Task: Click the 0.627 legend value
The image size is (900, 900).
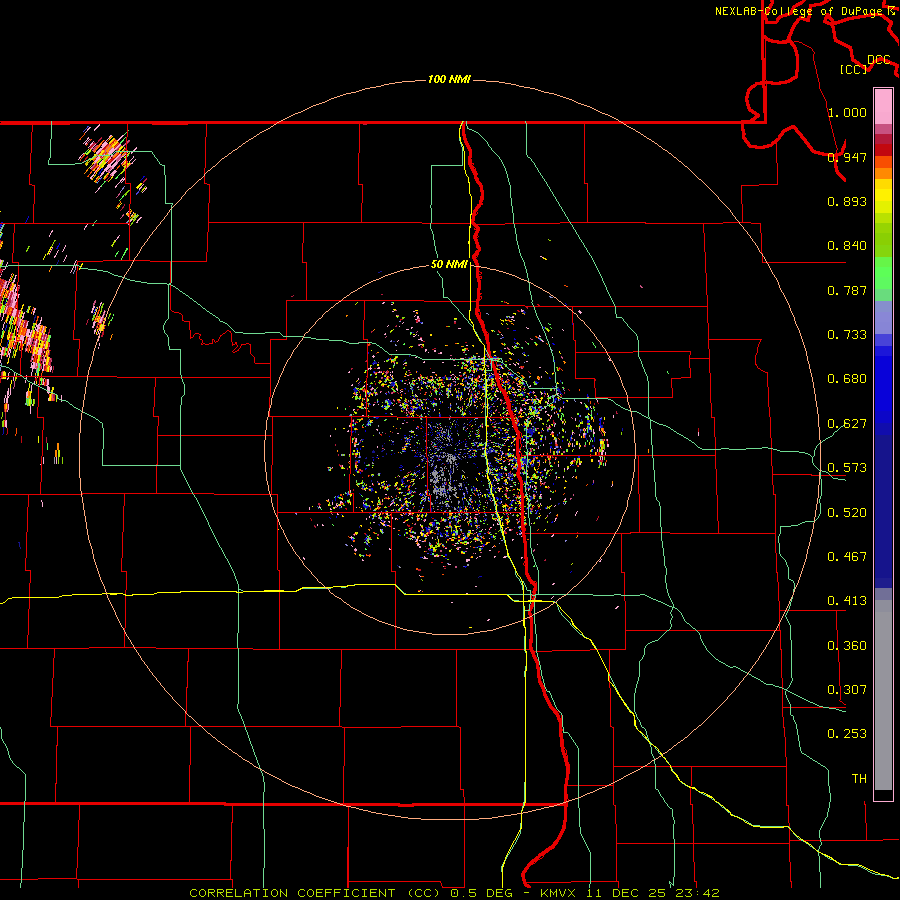Action: tap(847, 424)
